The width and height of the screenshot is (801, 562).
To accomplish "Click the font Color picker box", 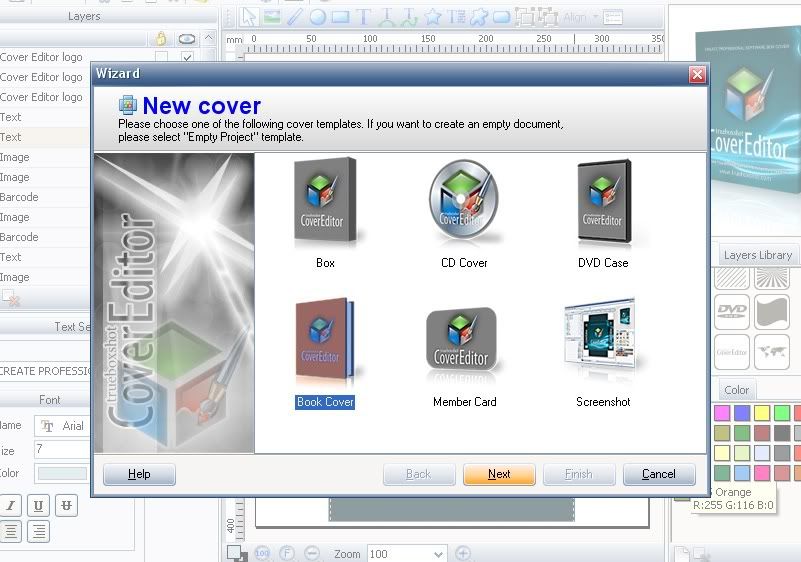I will (62, 474).
